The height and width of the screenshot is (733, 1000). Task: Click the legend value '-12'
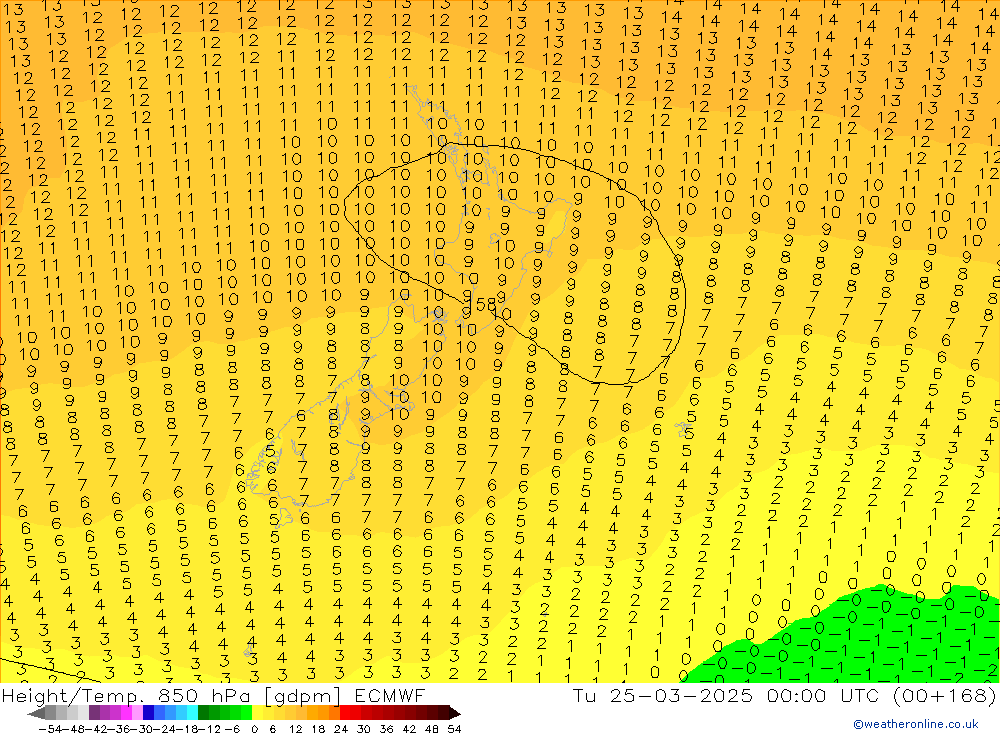[210, 729]
